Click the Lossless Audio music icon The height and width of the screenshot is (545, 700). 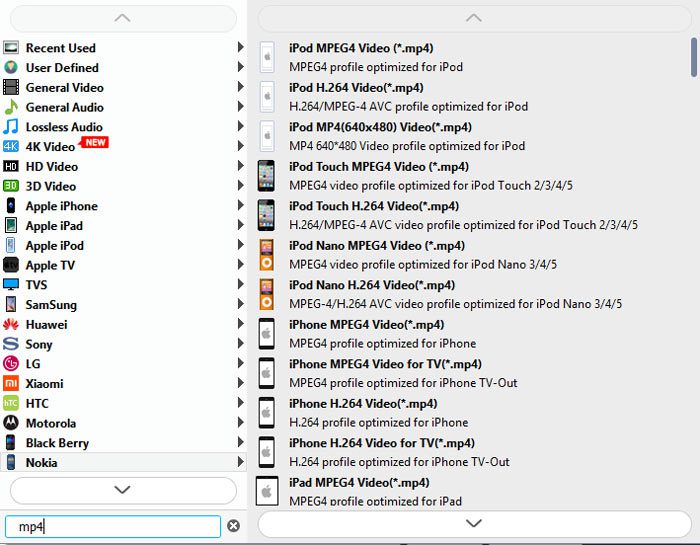pyautogui.click(x=11, y=127)
